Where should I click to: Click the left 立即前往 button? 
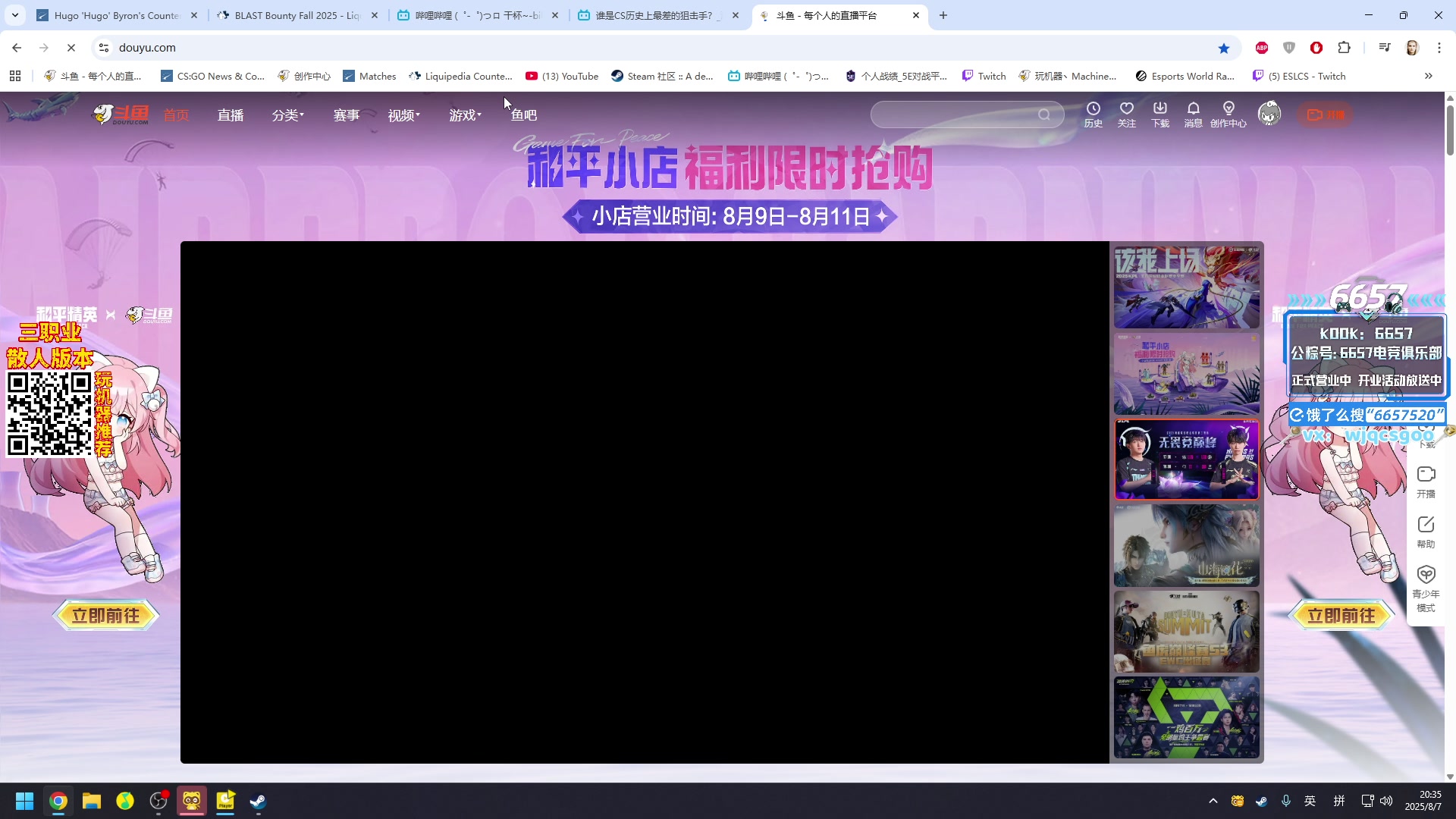click(x=106, y=615)
